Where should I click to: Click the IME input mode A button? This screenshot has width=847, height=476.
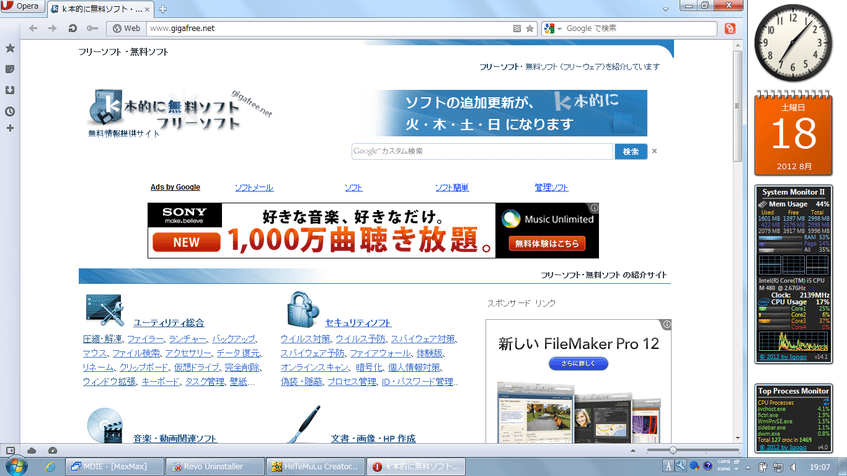(668, 466)
